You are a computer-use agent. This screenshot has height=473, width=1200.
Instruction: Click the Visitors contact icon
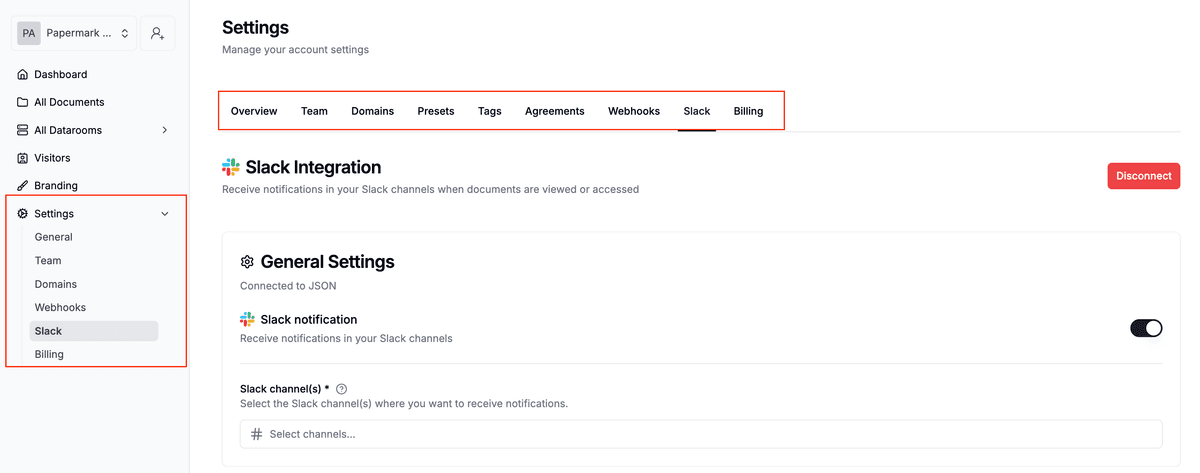[23, 158]
